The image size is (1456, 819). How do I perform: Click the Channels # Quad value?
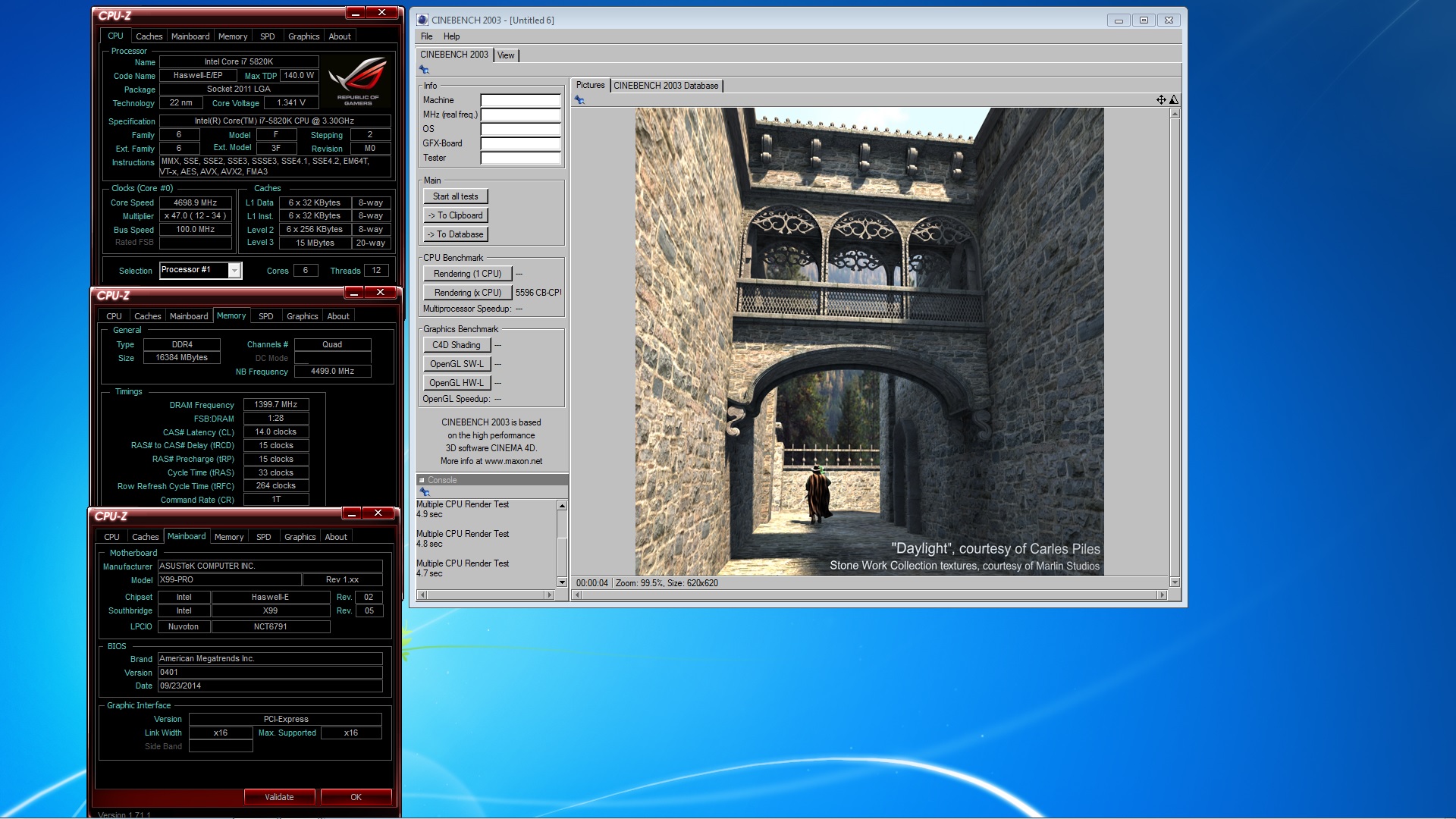click(332, 344)
